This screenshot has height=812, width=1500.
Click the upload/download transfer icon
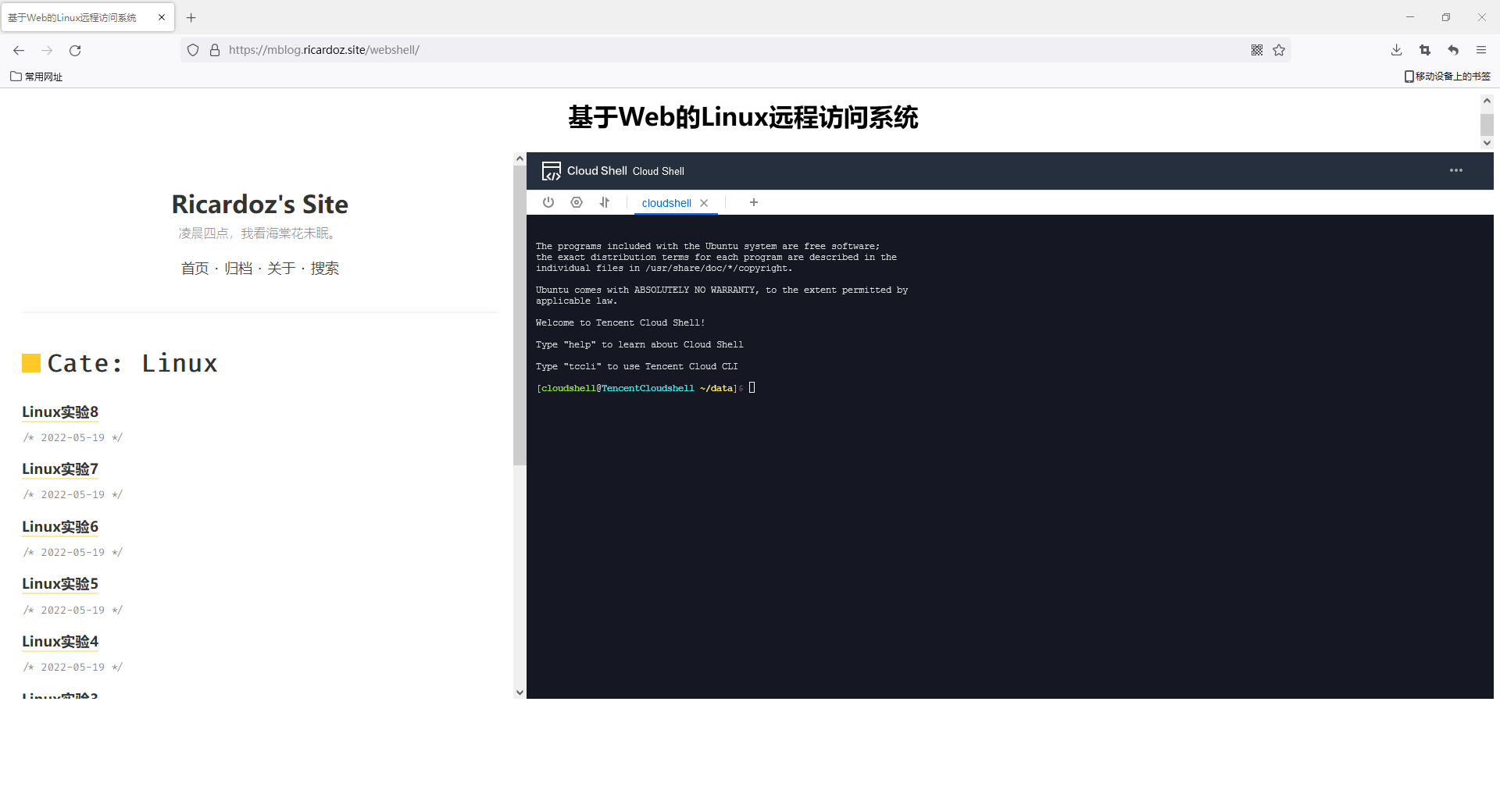(605, 202)
